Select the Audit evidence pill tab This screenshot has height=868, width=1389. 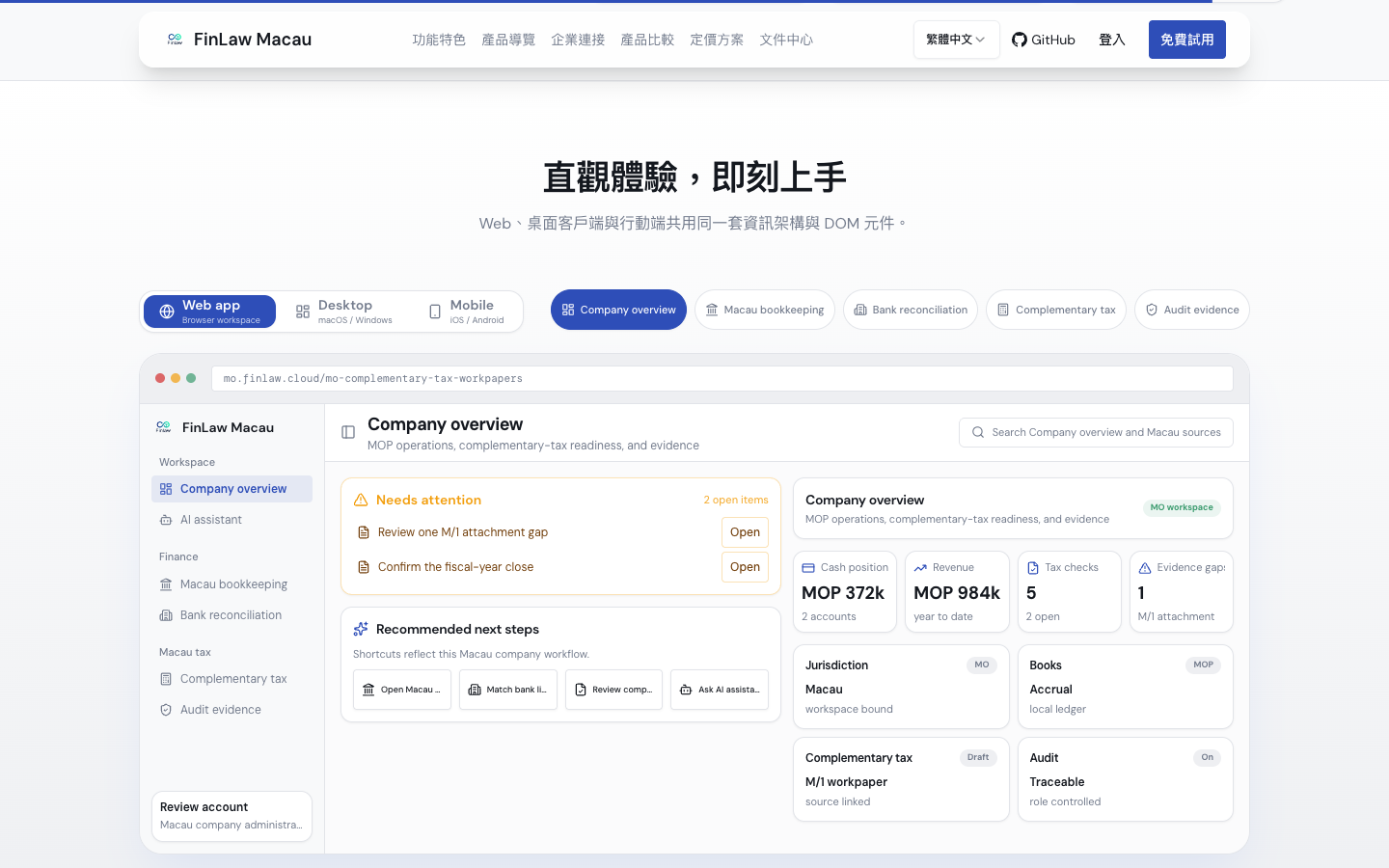(1192, 310)
